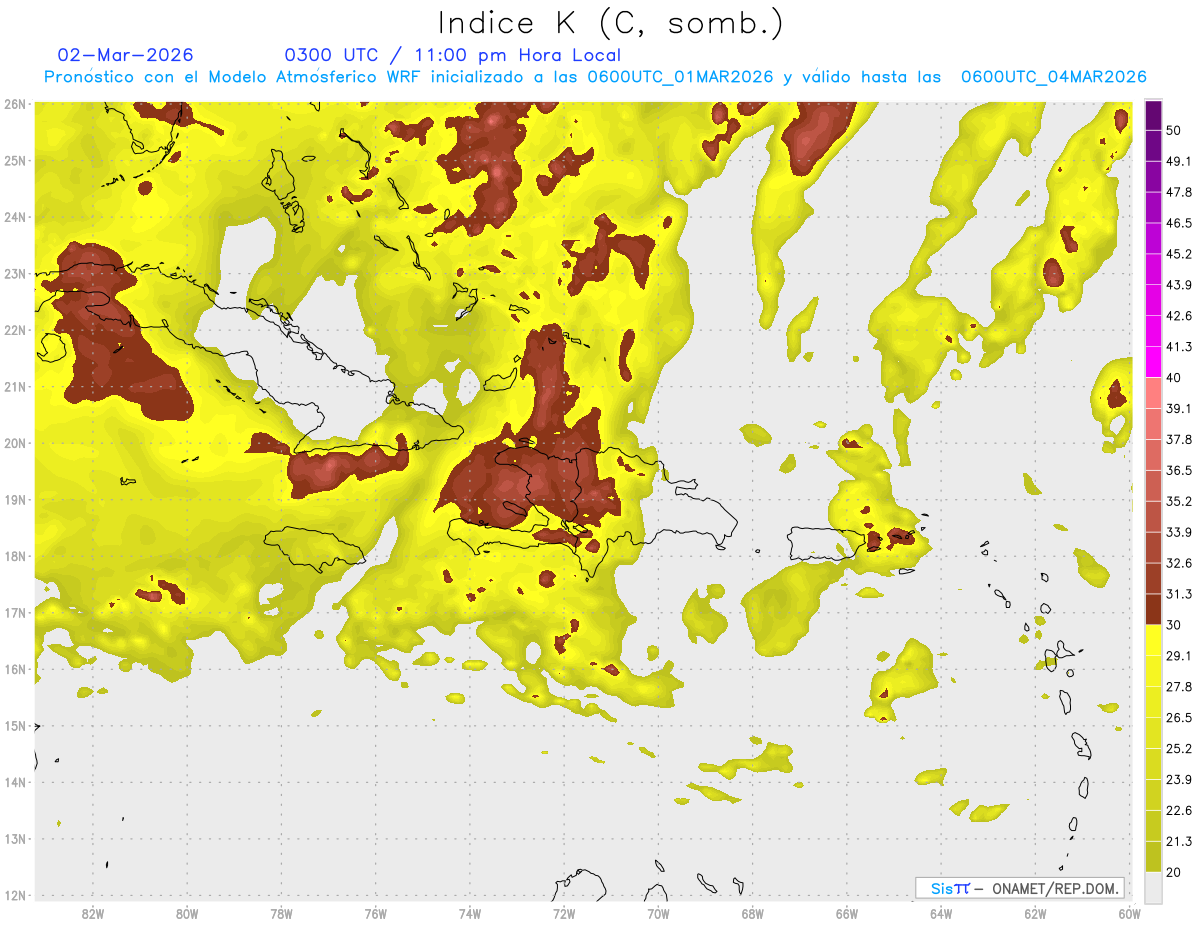Click the magenta swatch between 40 and 41.3

coord(1153,362)
